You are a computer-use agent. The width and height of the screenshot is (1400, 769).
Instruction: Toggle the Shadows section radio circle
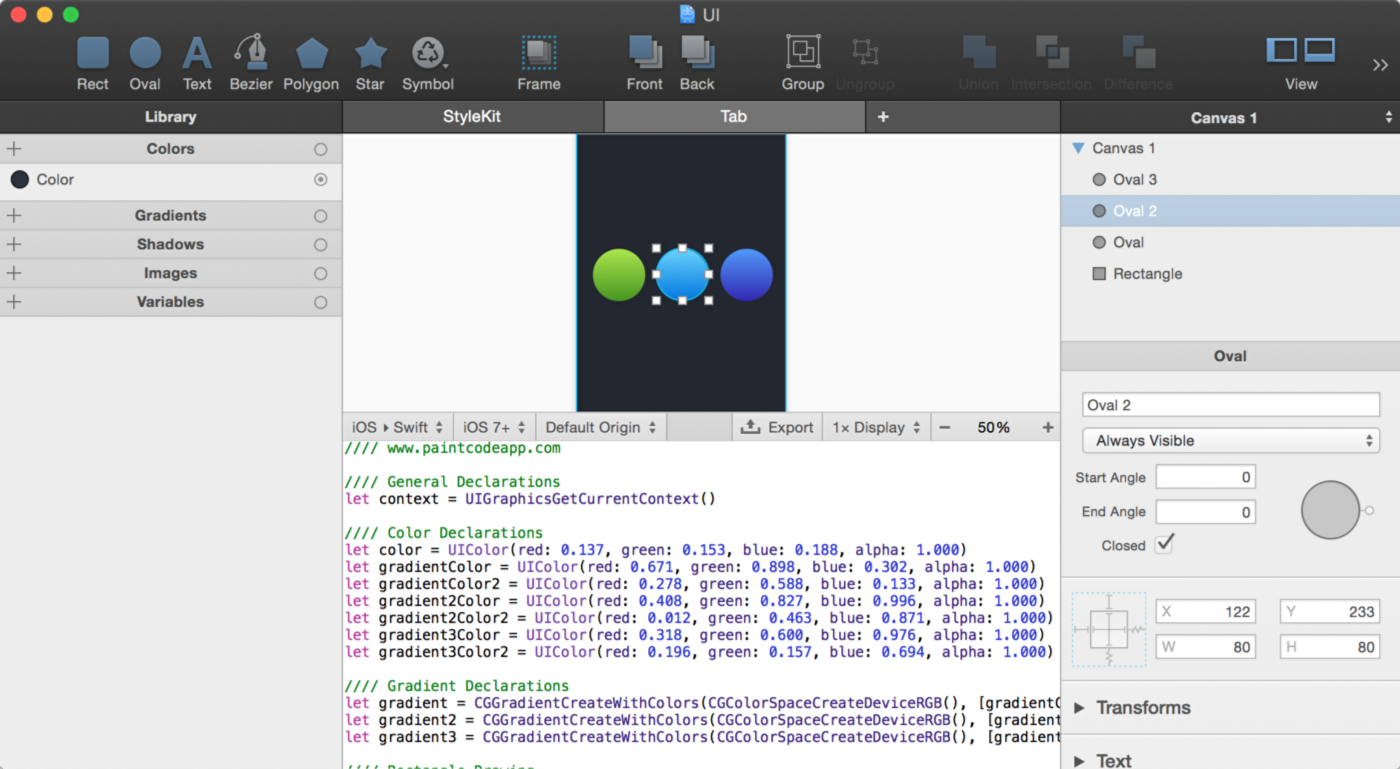click(320, 245)
